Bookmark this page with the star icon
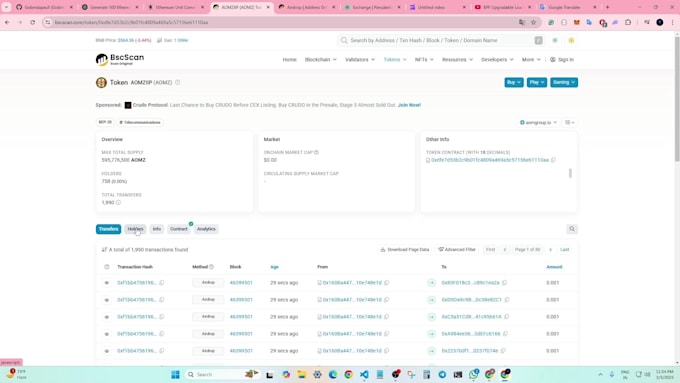 coord(533,22)
